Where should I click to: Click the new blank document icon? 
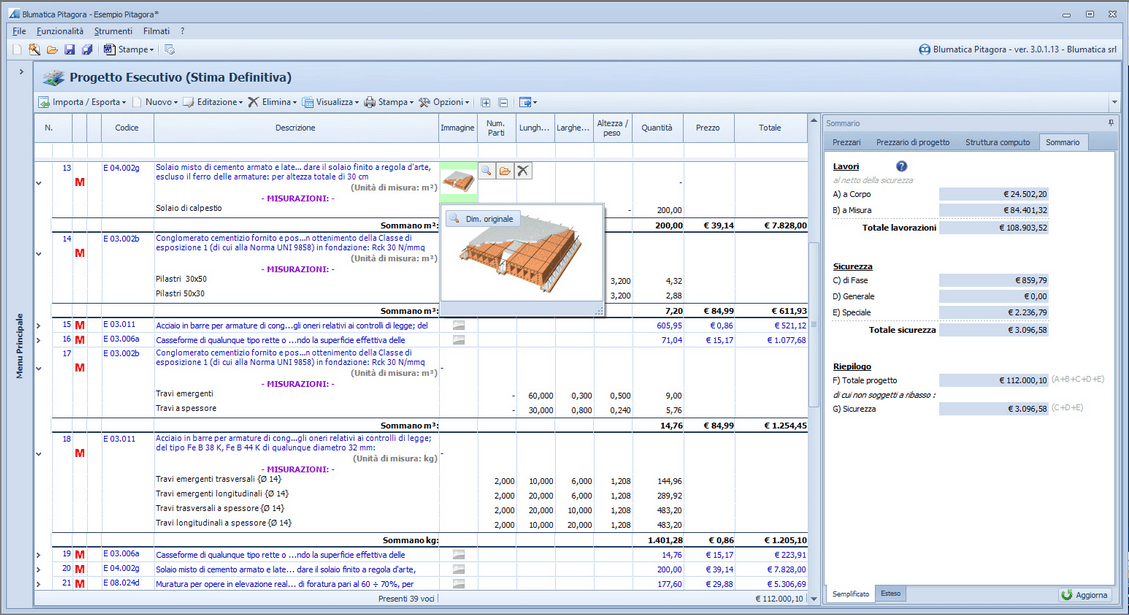coord(17,50)
